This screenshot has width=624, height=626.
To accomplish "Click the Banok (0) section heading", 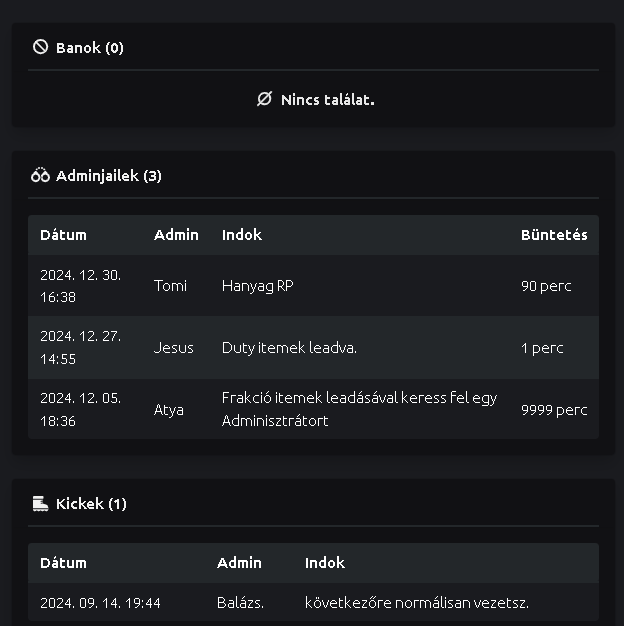I will (x=90, y=47).
